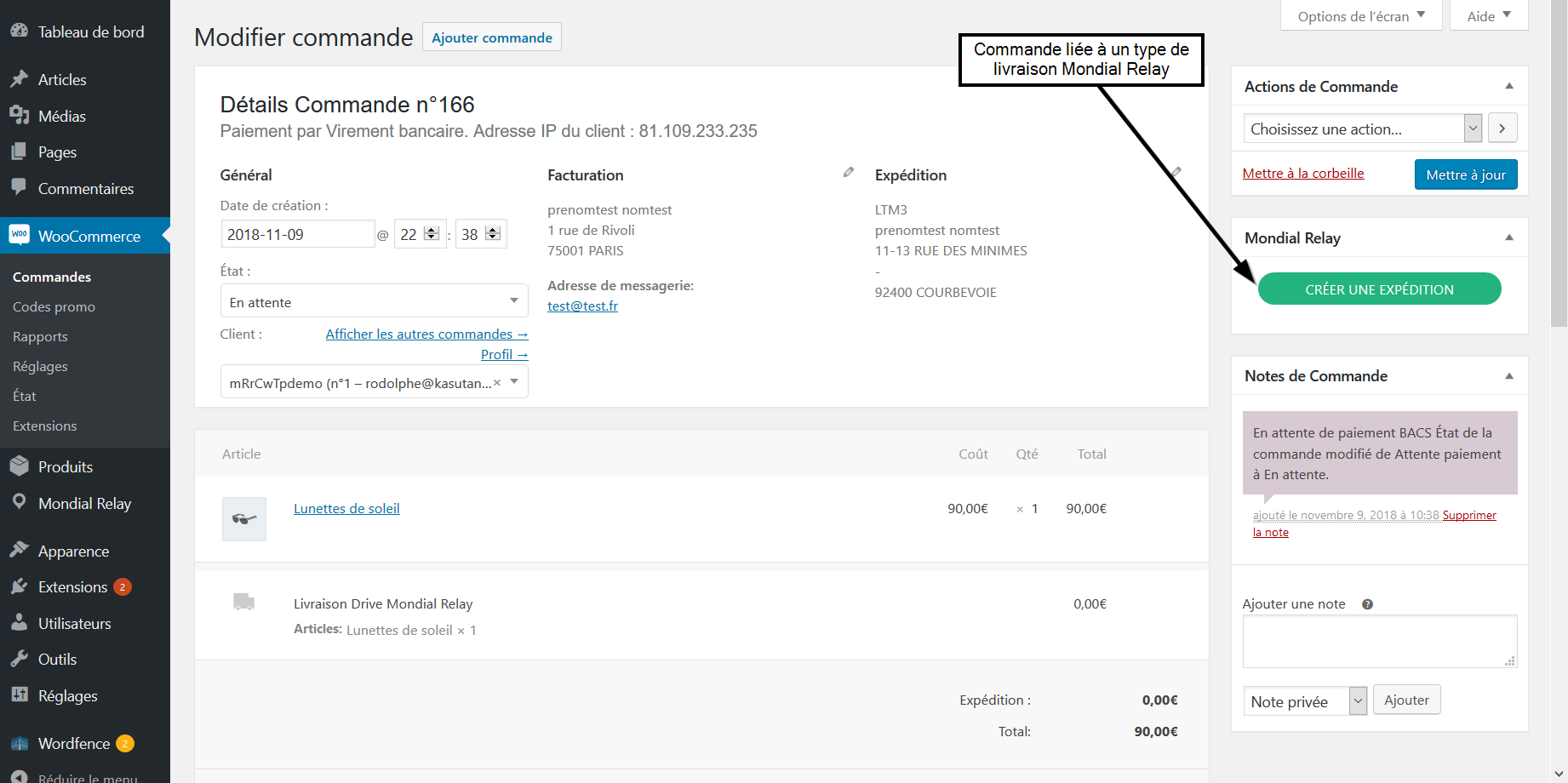Open the Note privée type dropdown

1304,701
